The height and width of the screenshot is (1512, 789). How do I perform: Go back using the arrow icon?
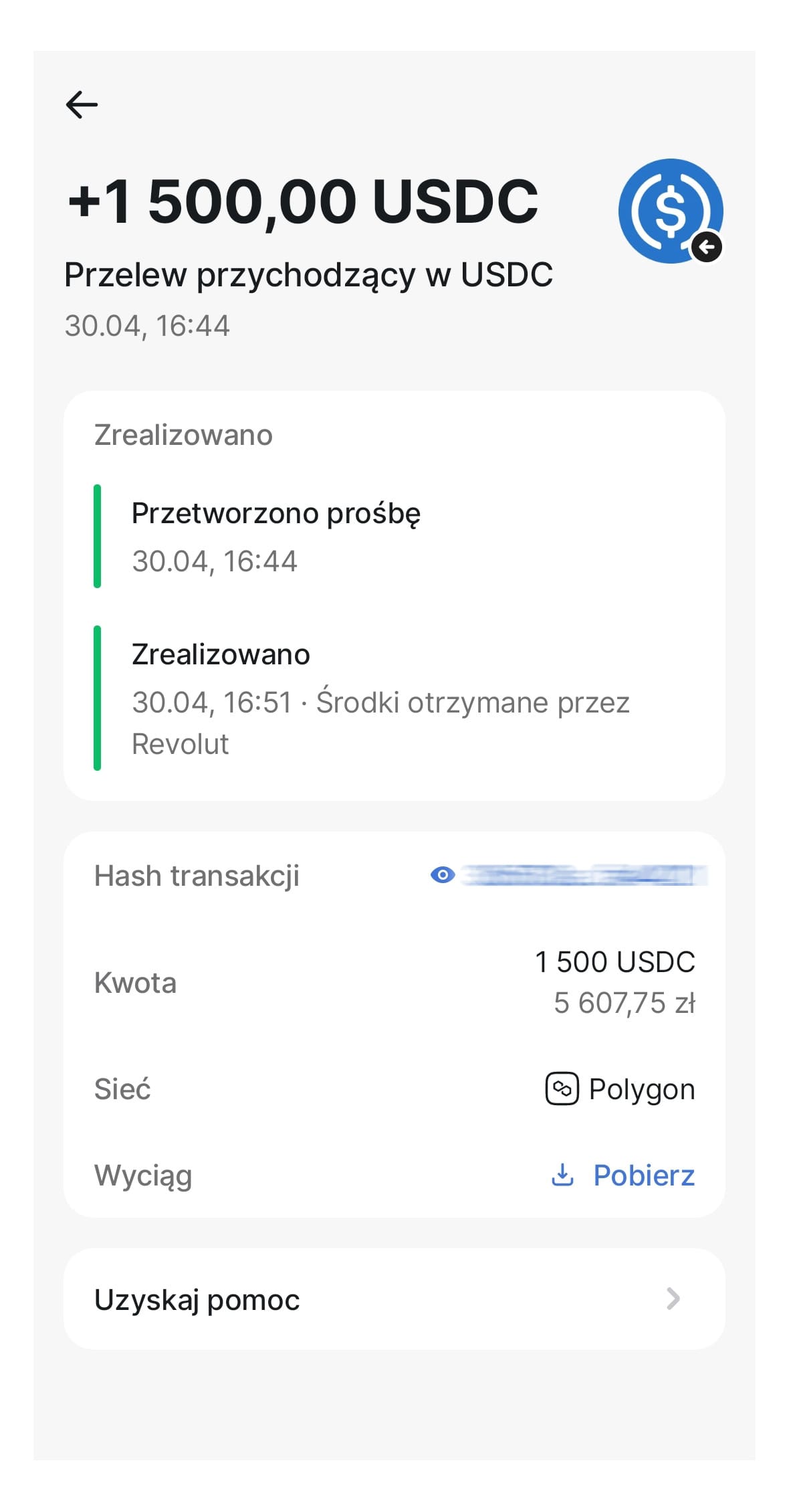pos(82,104)
